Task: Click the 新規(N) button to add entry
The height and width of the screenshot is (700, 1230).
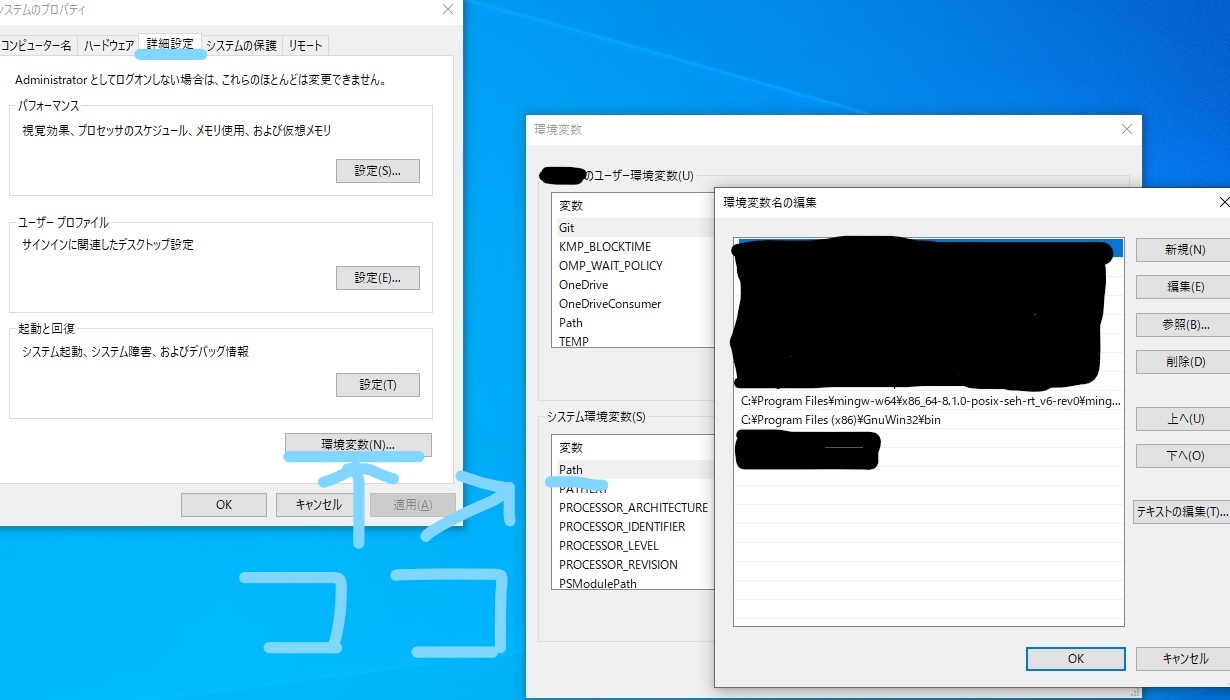Action: 1183,249
